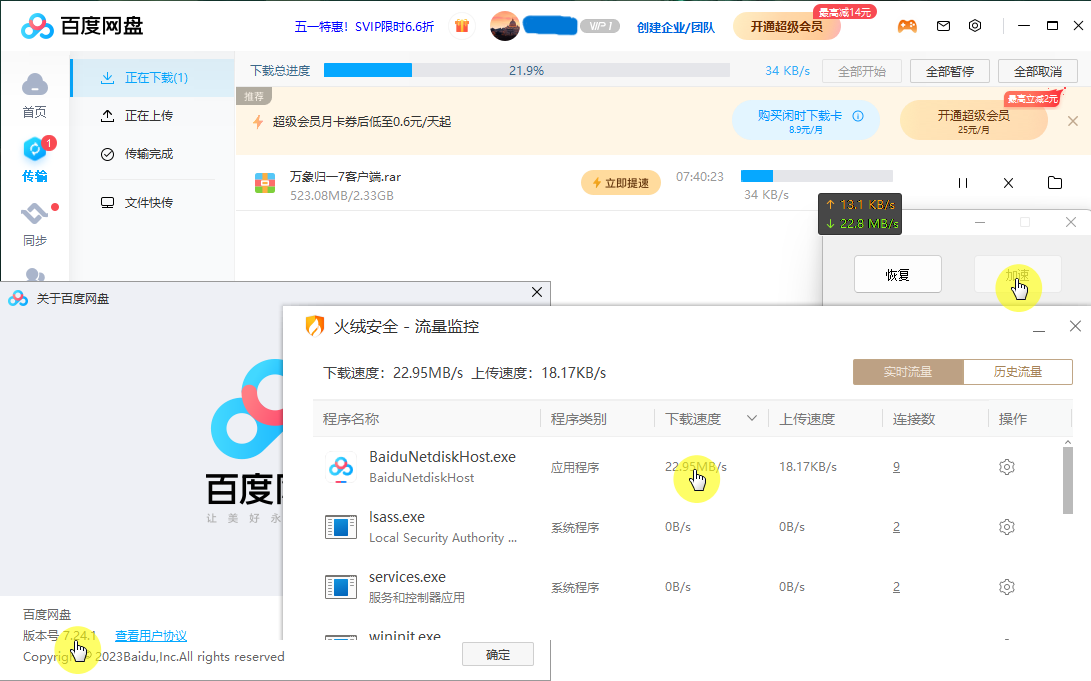The width and height of the screenshot is (1091, 681).
Task: Open the 传输完成 tab
Action: tap(148, 154)
